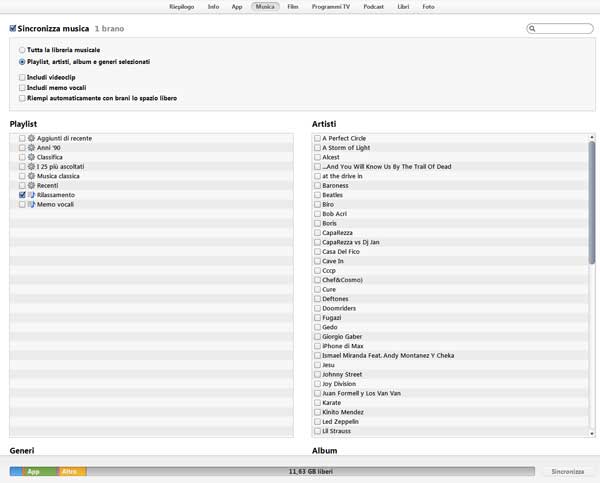Enable Includi videoclip
This screenshot has height=483, width=600.
tap(22, 77)
